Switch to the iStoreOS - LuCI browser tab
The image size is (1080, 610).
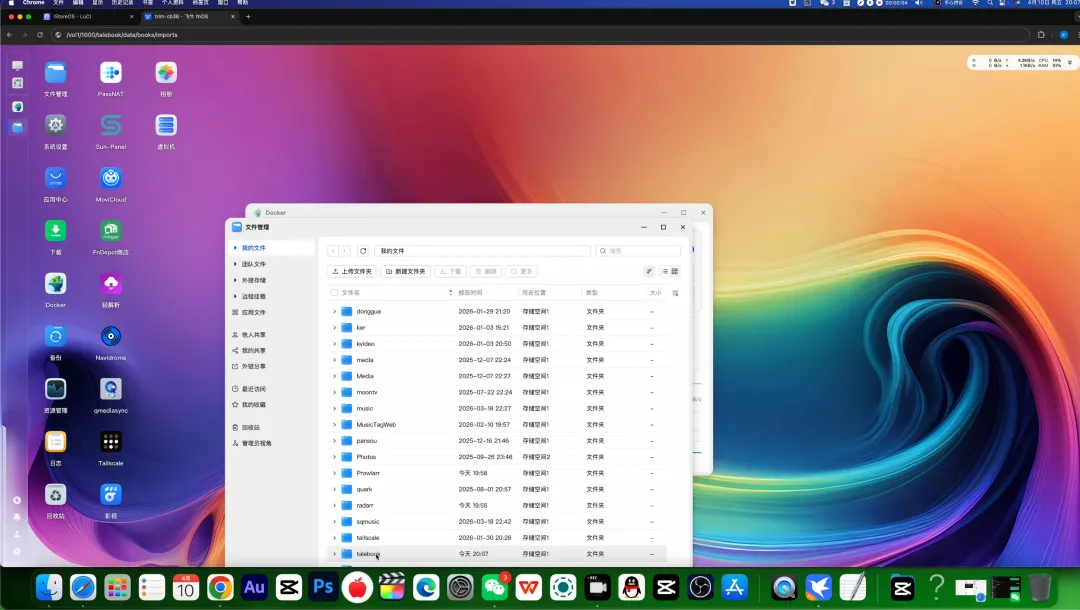tap(87, 17)
